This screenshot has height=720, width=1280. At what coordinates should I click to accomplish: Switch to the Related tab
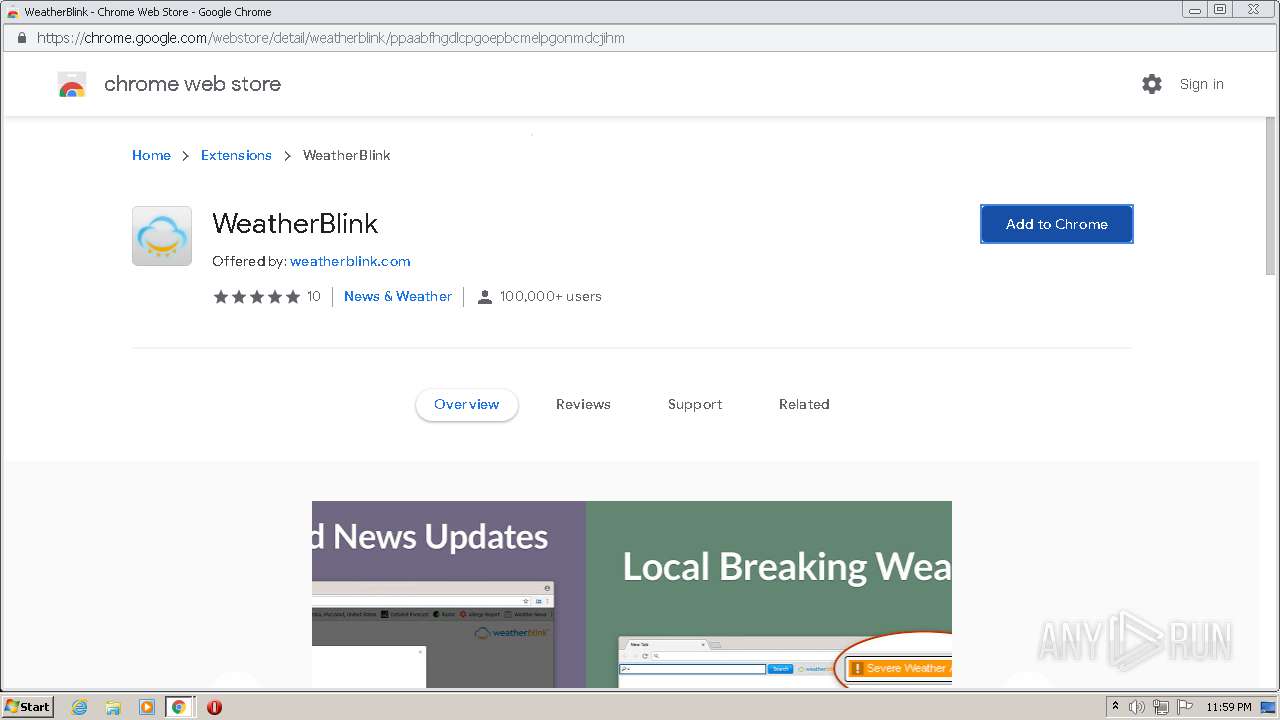pyautogui.click(x=804, y=404)
